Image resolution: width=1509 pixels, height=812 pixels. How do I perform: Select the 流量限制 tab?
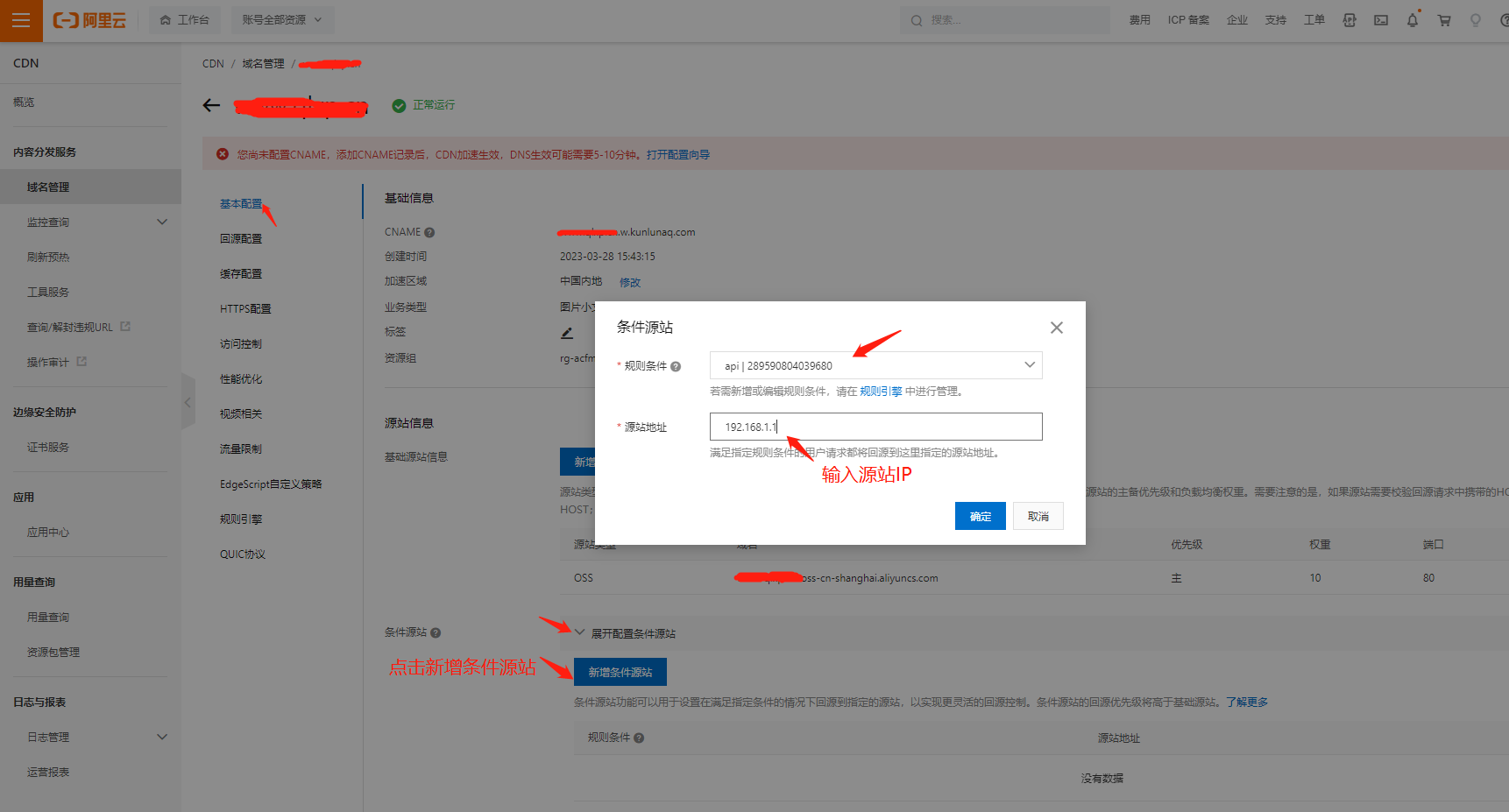[x=241, y=449]
